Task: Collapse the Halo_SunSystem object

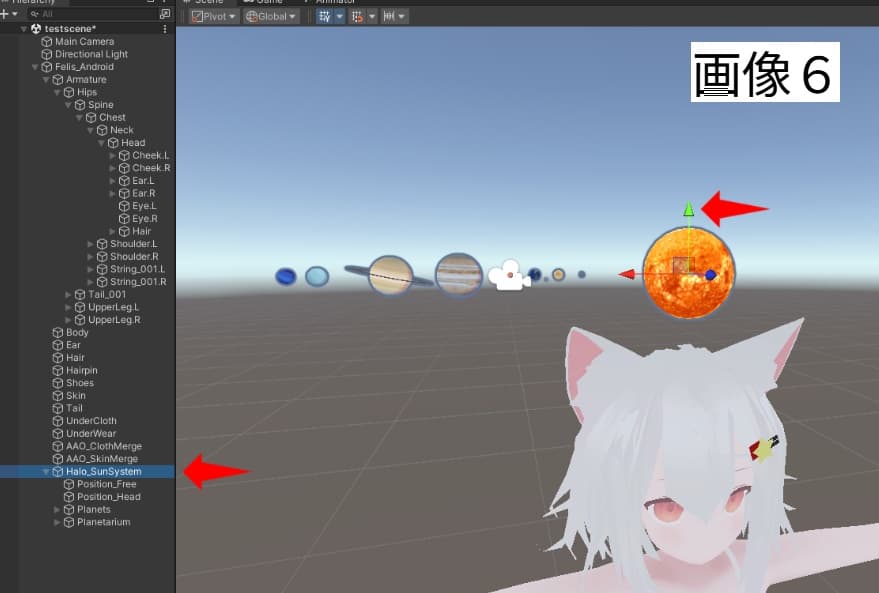Action: [x=46, y=472]
